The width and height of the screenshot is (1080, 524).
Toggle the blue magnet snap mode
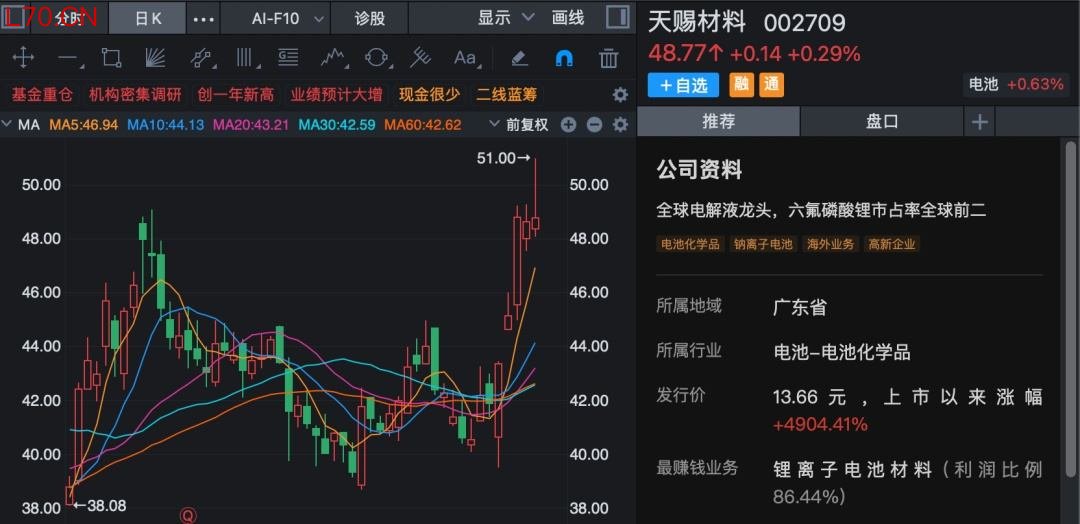tap(564, 57)
